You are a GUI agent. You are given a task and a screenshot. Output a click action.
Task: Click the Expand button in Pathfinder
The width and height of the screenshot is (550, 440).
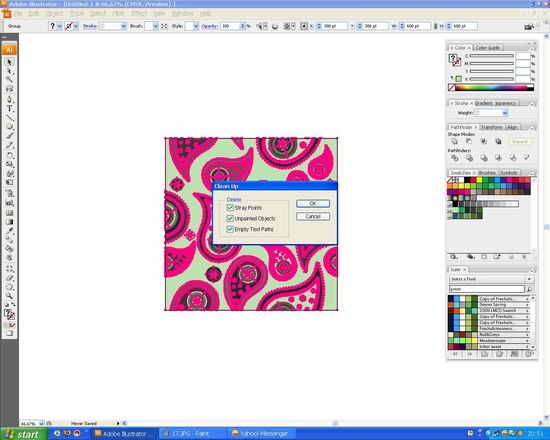pos(520,142)
